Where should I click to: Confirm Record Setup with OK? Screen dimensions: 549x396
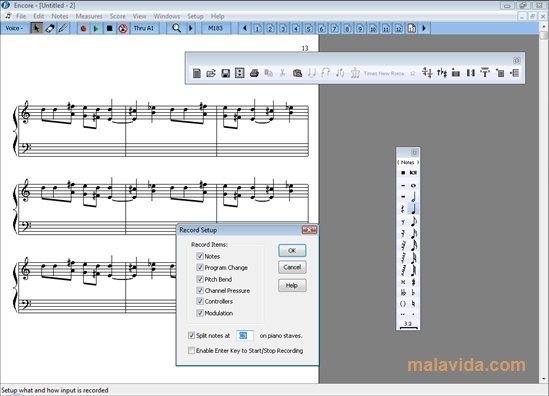point(292,250)
